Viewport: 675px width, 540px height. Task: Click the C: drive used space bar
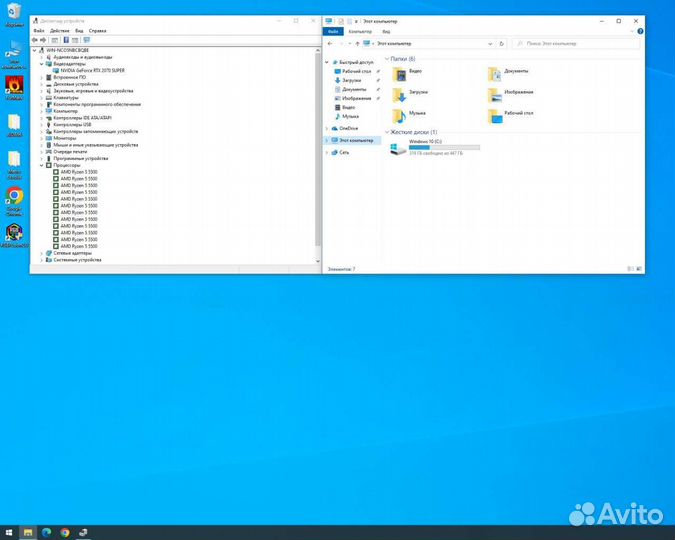[x=444, y=147]
